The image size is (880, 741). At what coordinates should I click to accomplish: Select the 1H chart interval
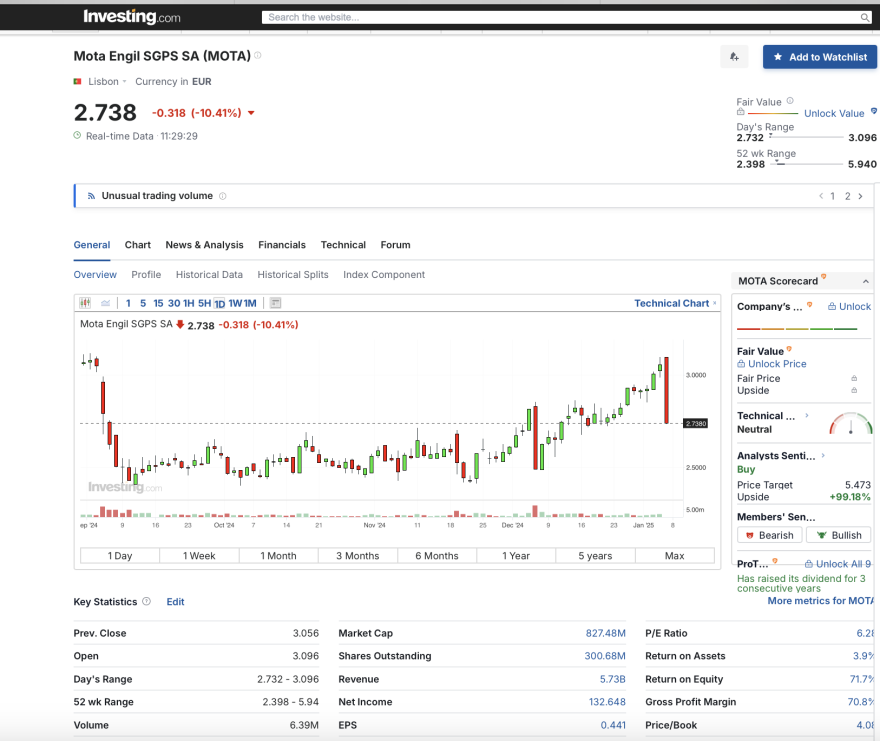click(189, 303)
